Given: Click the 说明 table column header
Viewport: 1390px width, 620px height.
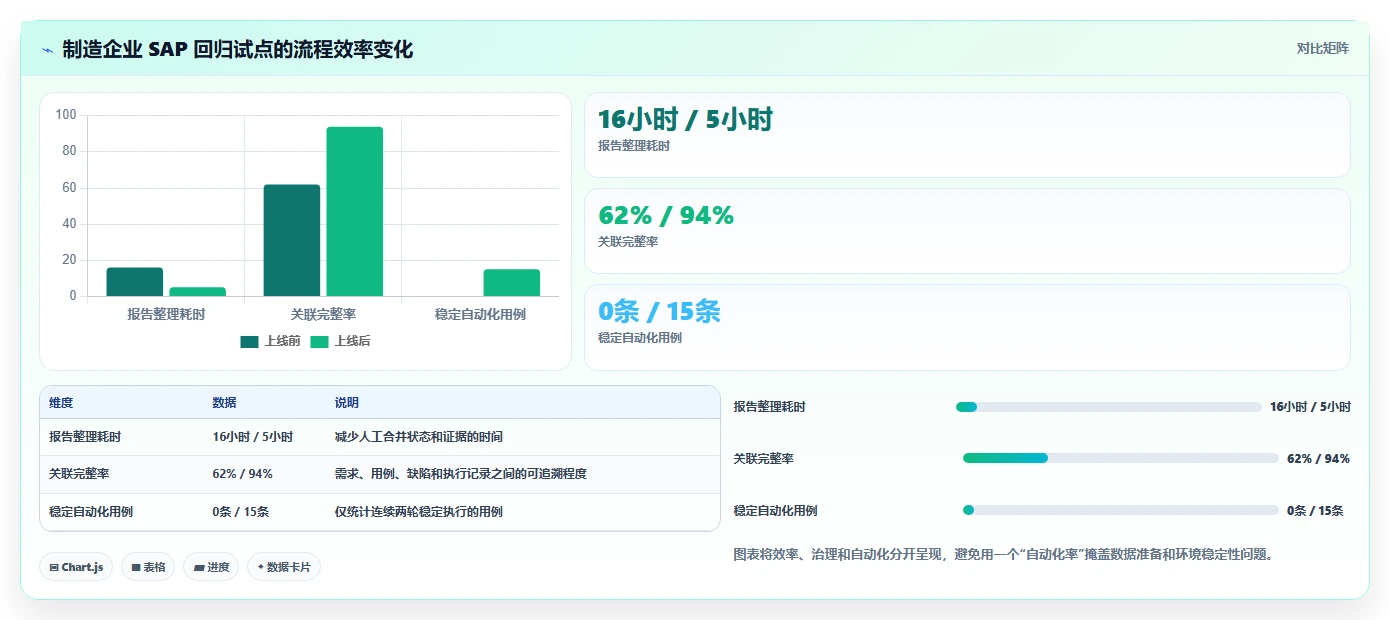Looking at the screenshot, I should coord(346,403).
